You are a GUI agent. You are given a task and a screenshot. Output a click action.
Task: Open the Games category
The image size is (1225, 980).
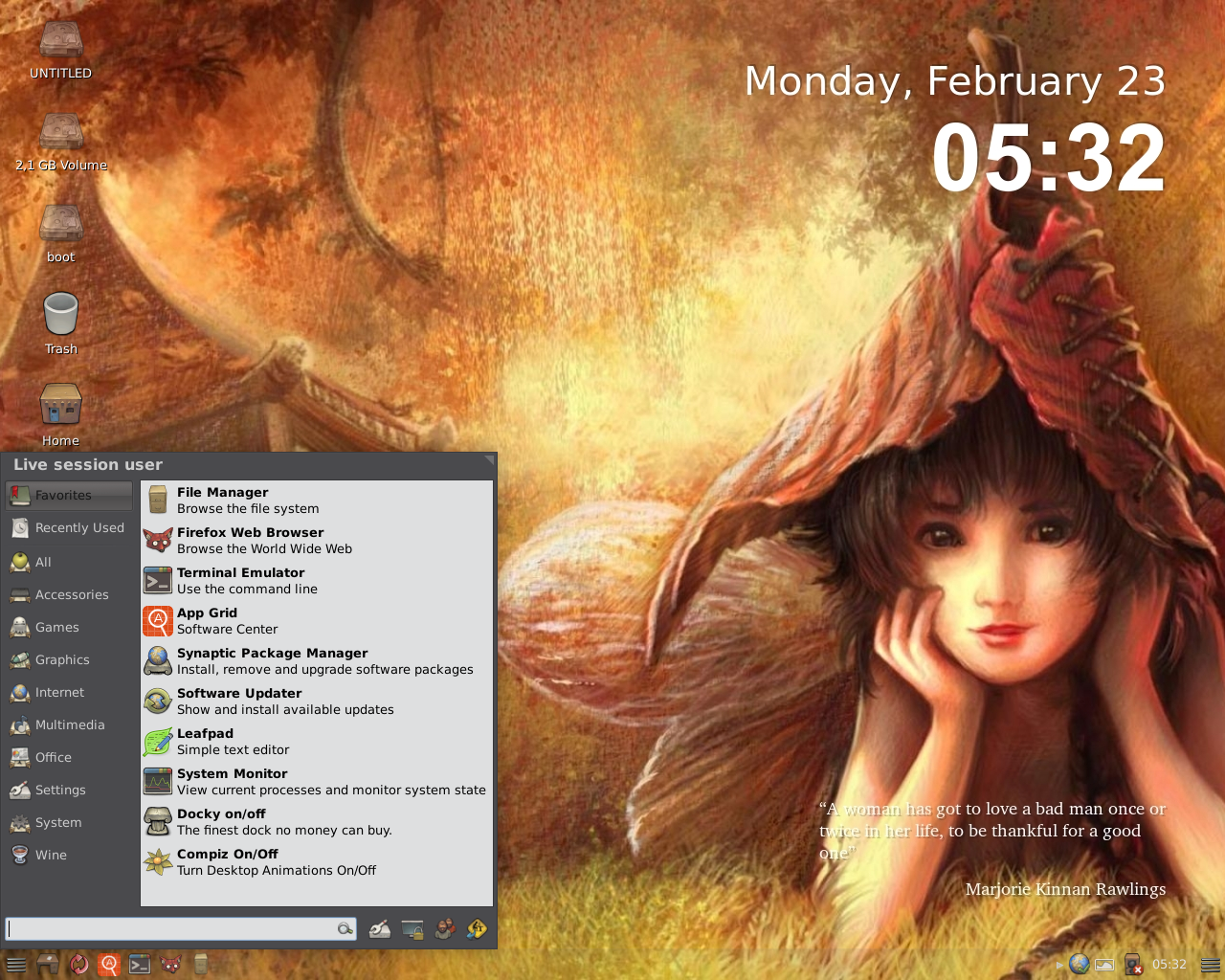tap(70, 628)
